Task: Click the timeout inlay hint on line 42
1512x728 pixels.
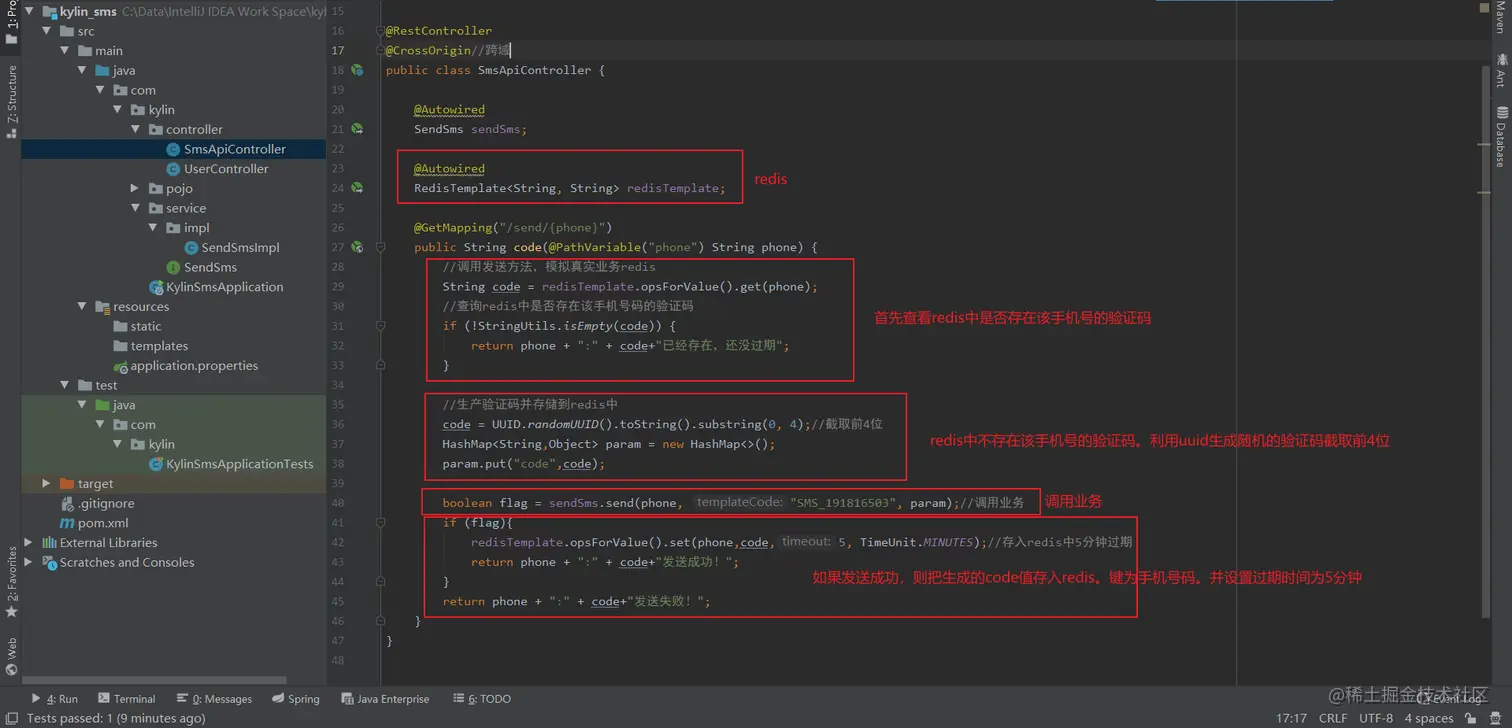Action: coord(806,541)
